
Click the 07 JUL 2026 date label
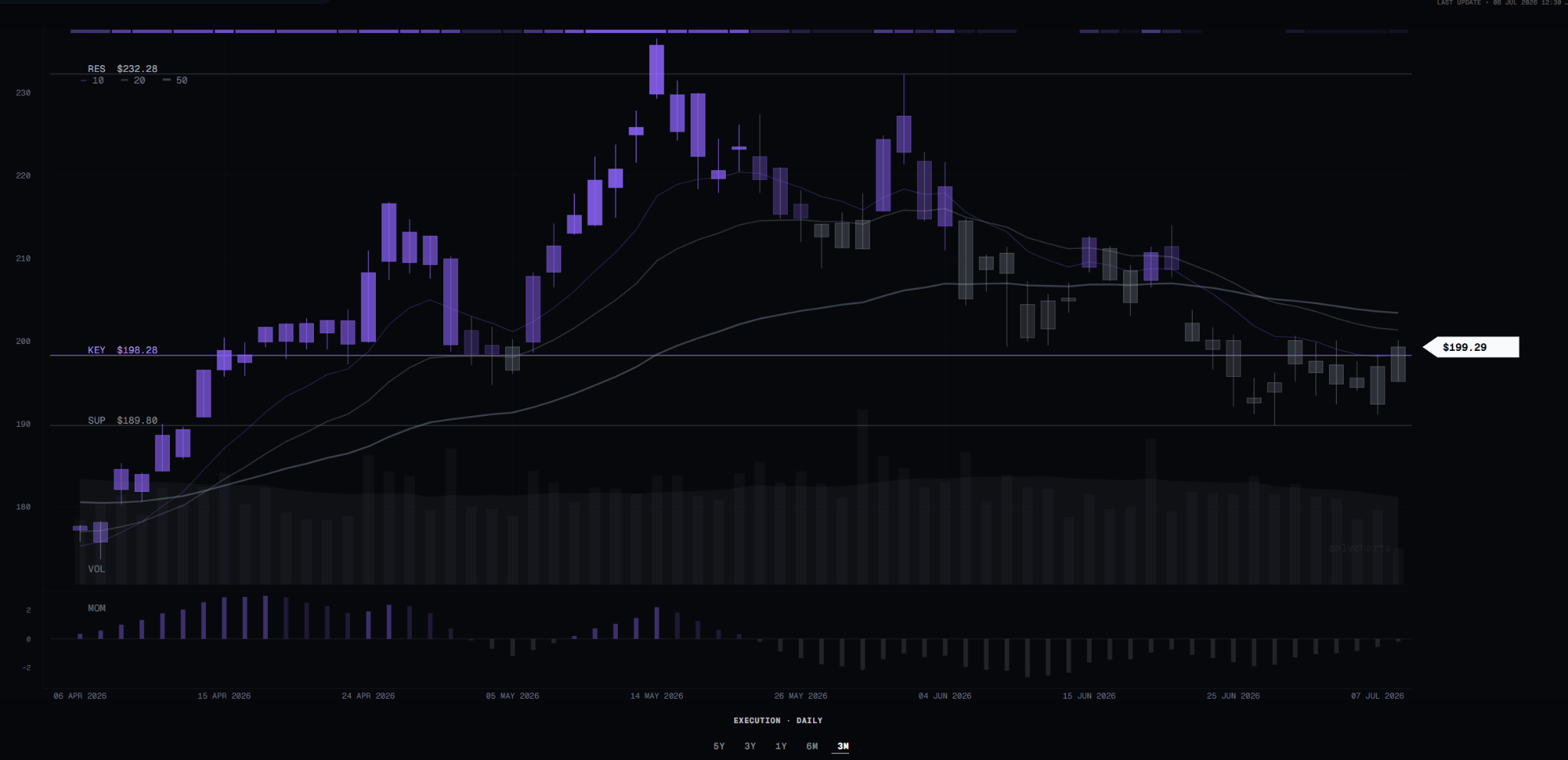pyautogui.click(x=1377, y=696)
